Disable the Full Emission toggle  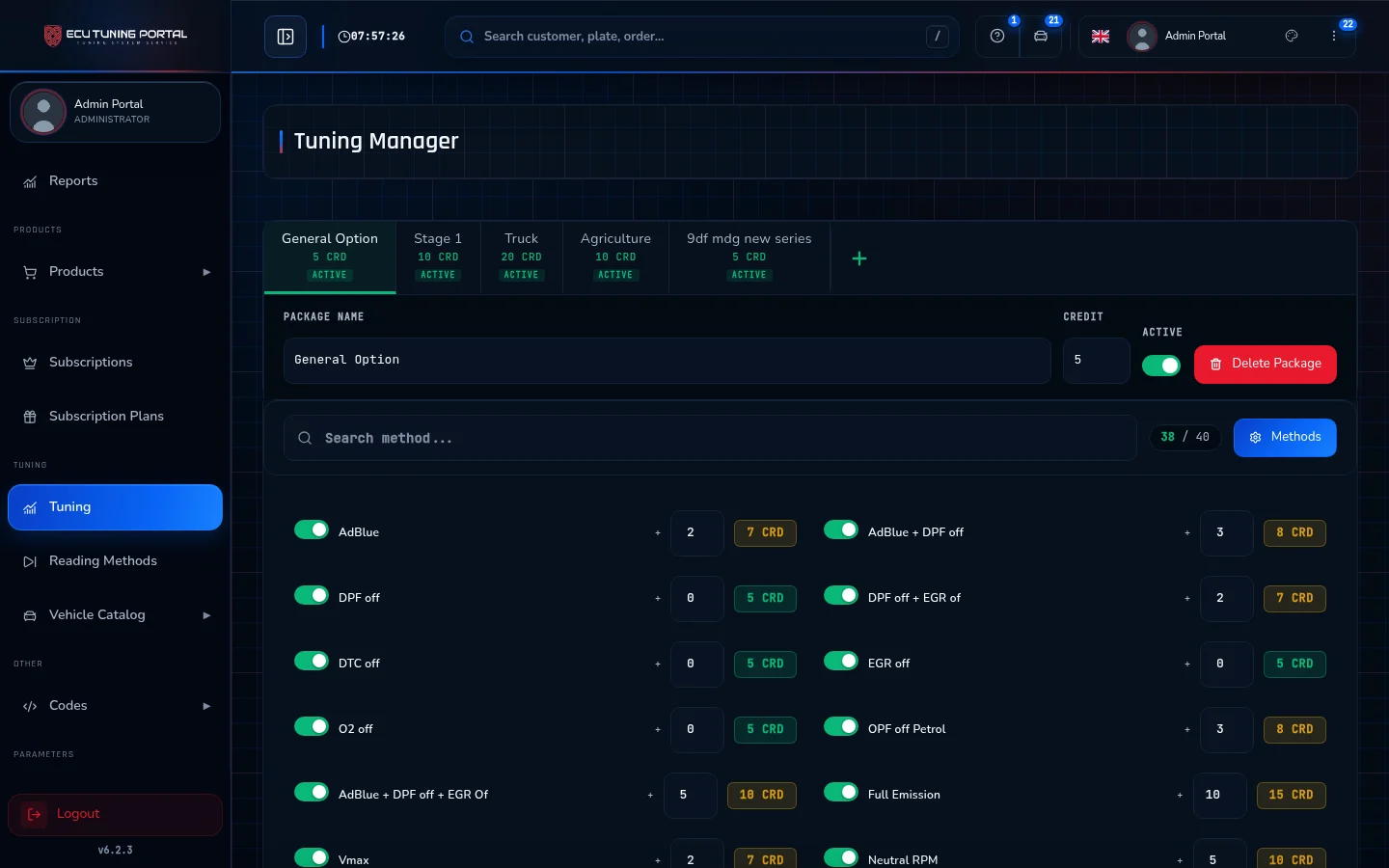click(x=841, y=792)
